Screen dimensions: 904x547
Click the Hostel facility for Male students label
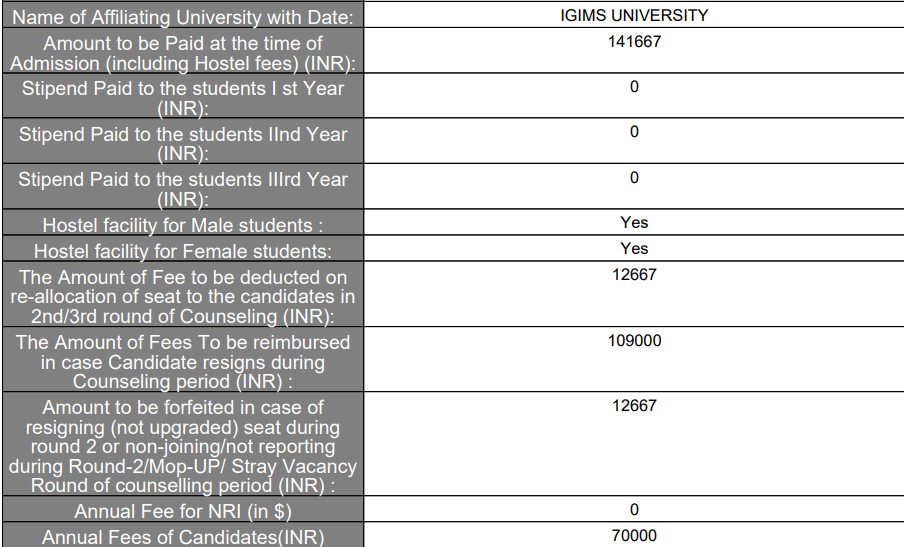click(x=183, y=225)
